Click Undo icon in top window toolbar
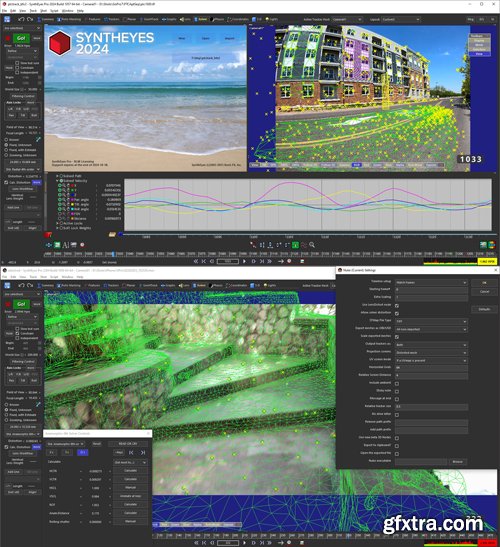This screenshot has width=500, height=547. (22, 20)
